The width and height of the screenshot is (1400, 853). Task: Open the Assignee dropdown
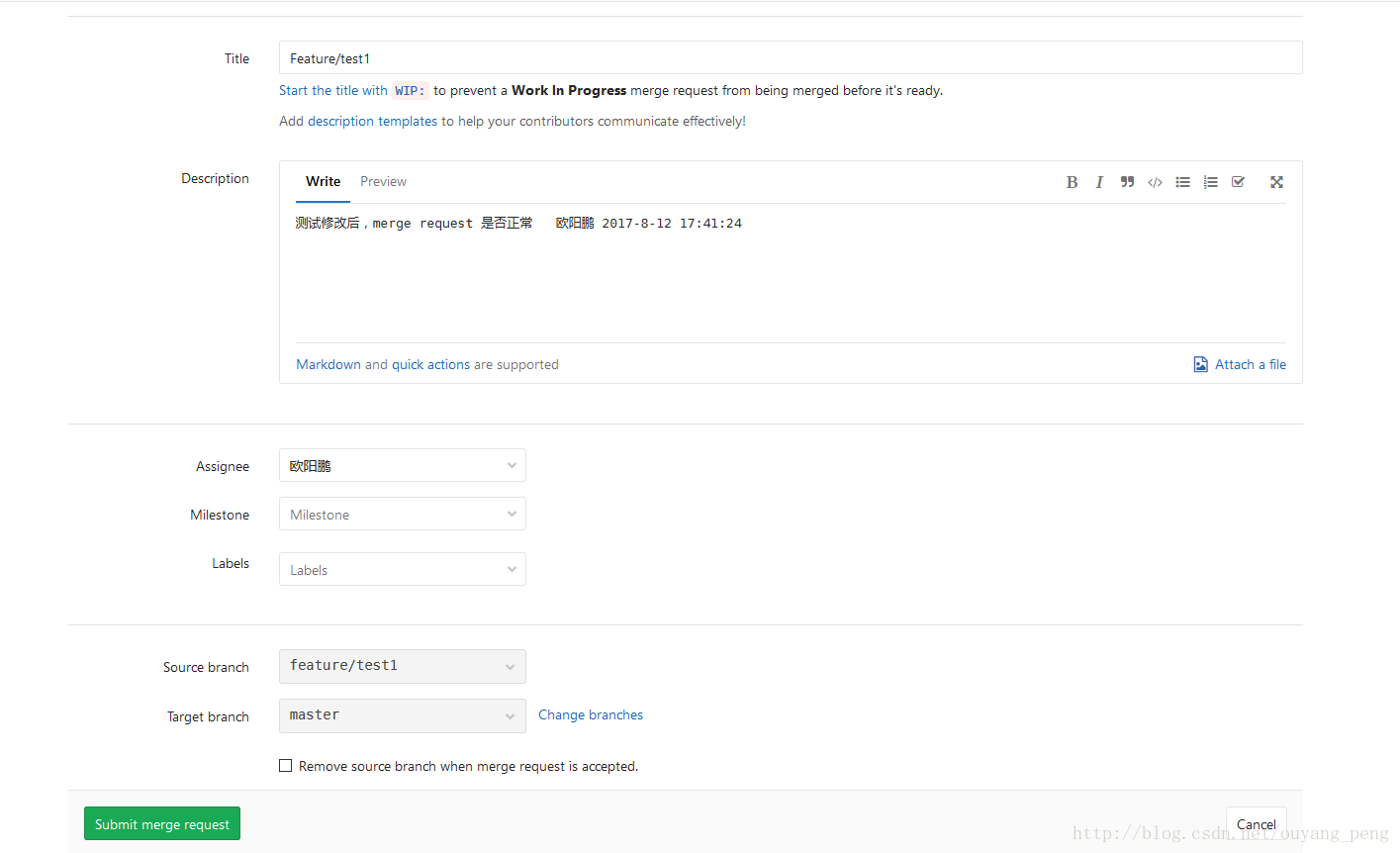(x=403, y=465)
